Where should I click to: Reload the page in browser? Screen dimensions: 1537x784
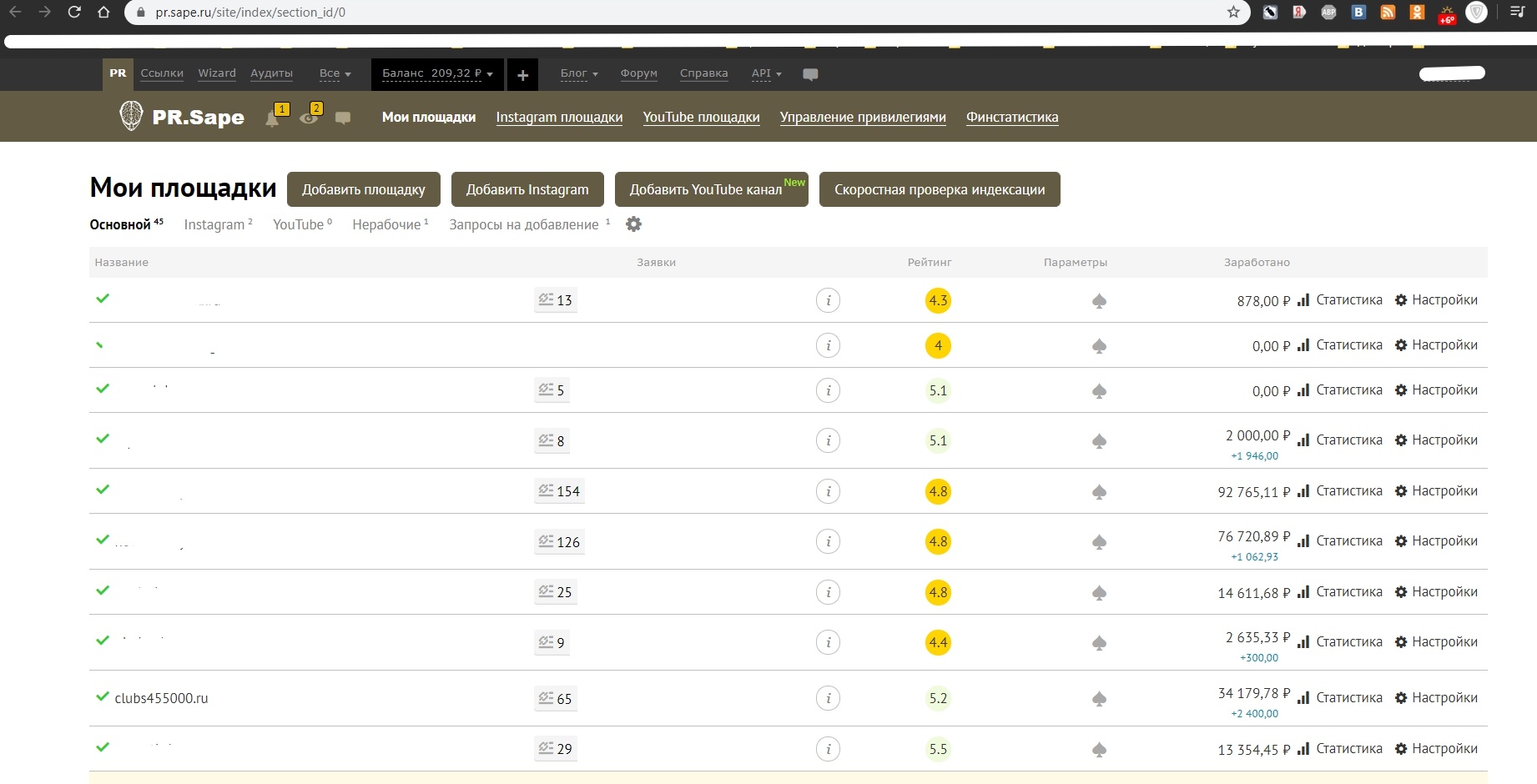click(74, 13)
